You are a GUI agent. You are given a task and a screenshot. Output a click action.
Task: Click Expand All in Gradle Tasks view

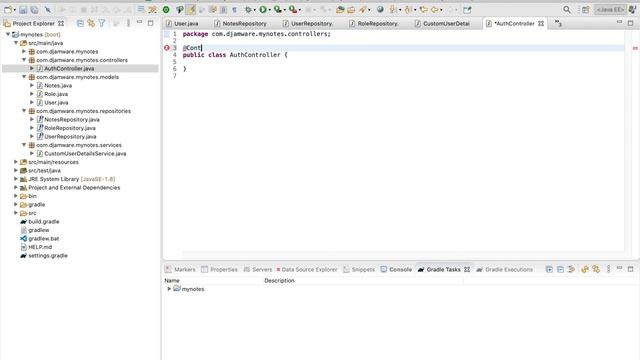pyautogui.click(x=549, y=269)
